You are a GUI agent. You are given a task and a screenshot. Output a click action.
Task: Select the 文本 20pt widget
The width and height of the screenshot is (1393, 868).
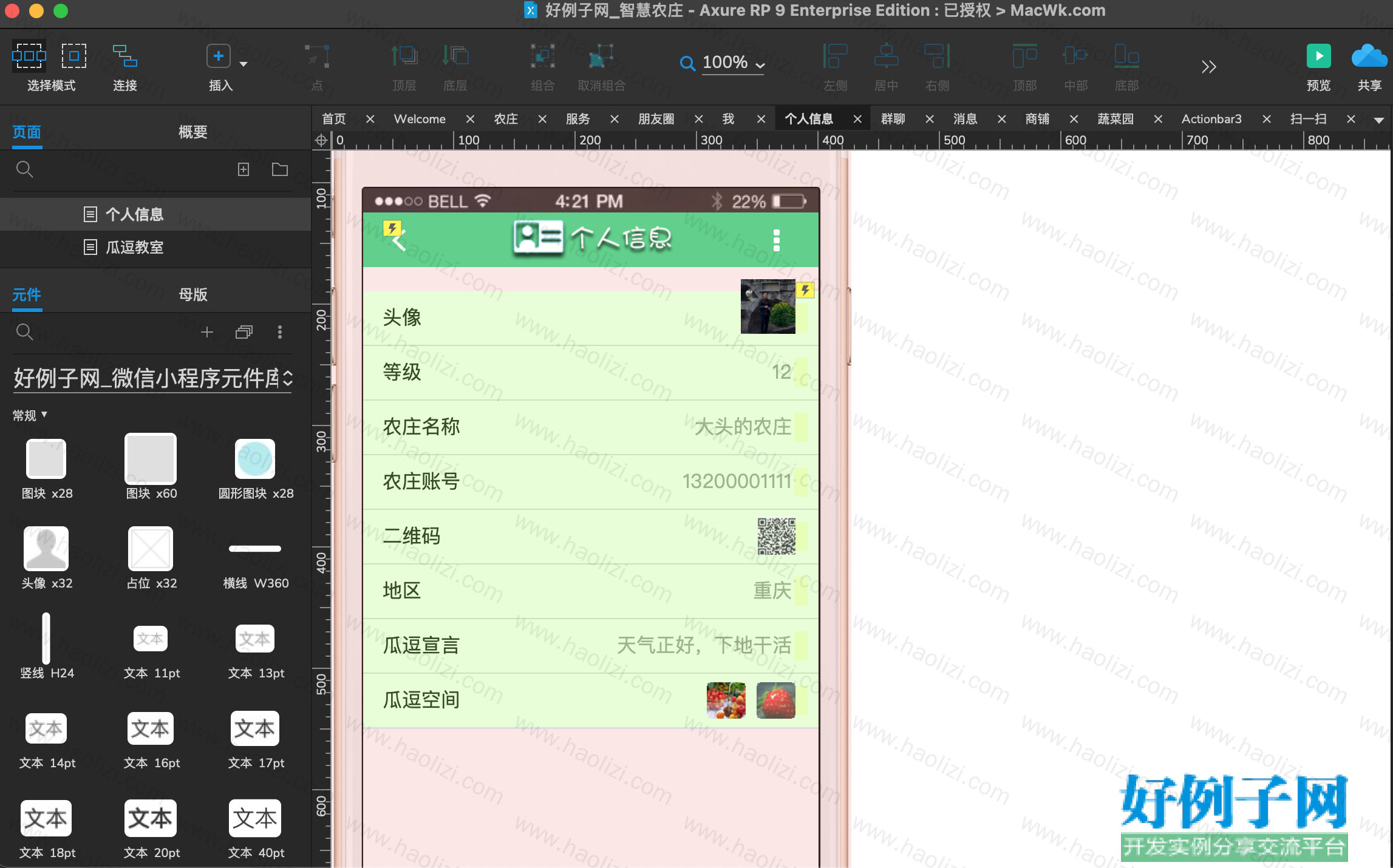tap(151, 828)
